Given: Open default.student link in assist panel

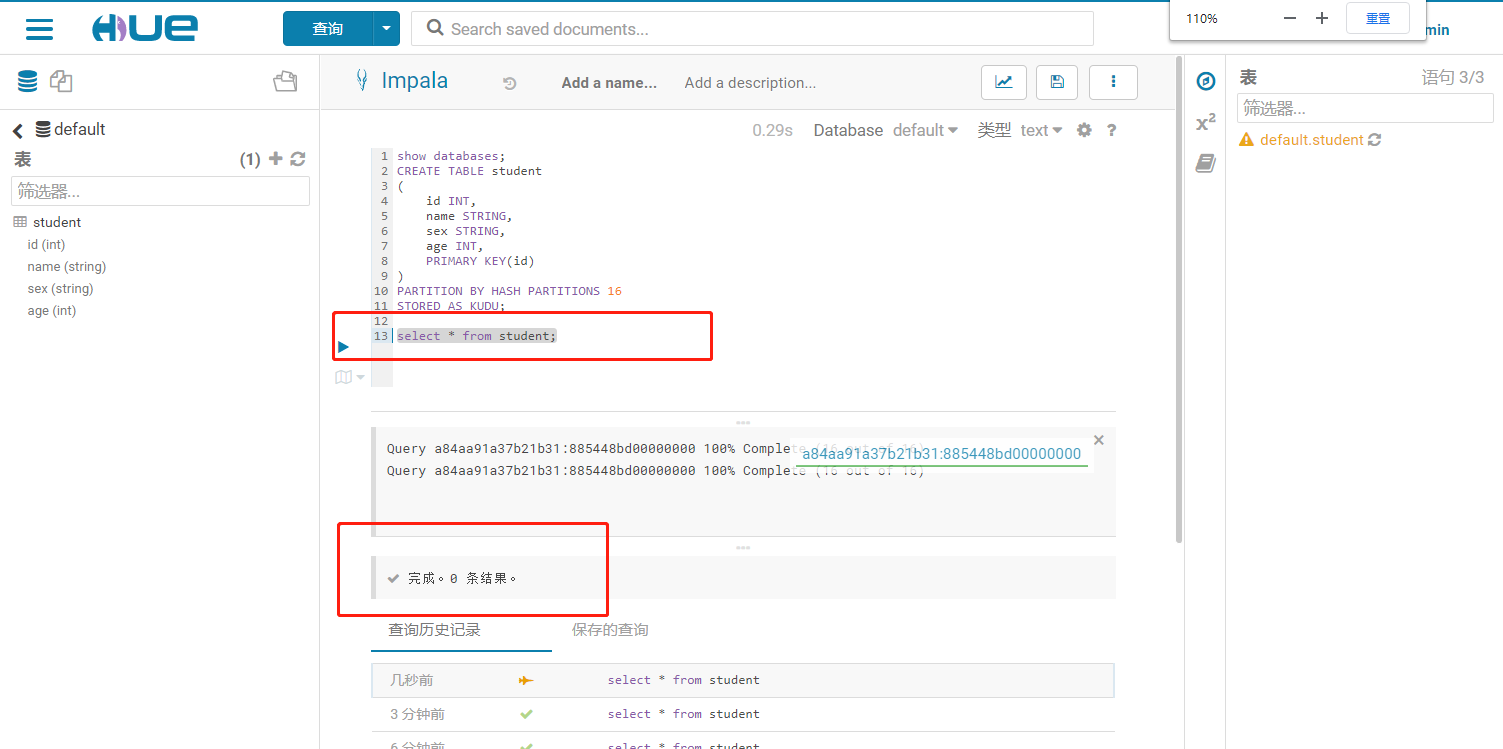Looking at the screenshot, I should click(1311, 140).
